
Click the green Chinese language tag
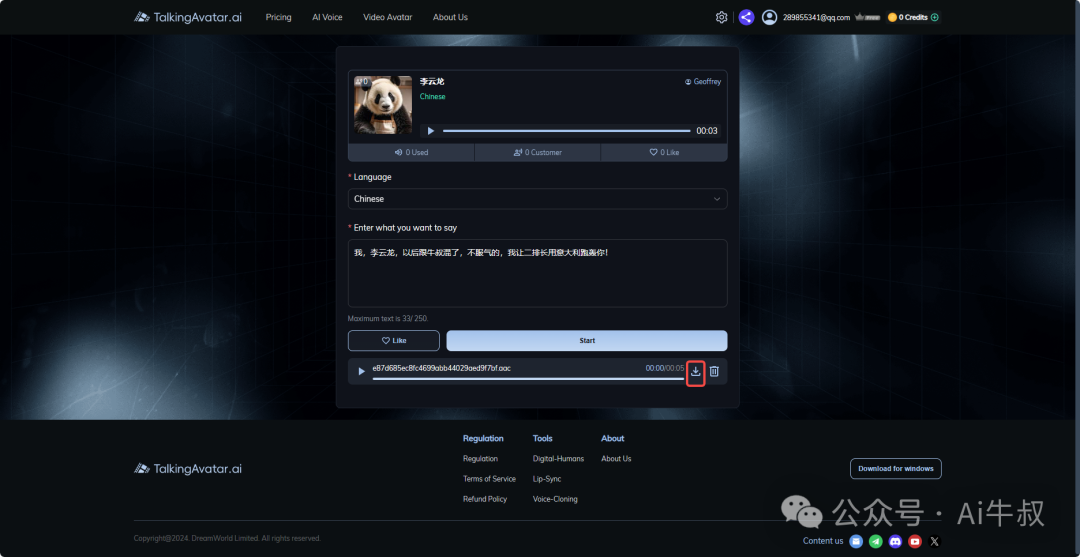point(433,97)
